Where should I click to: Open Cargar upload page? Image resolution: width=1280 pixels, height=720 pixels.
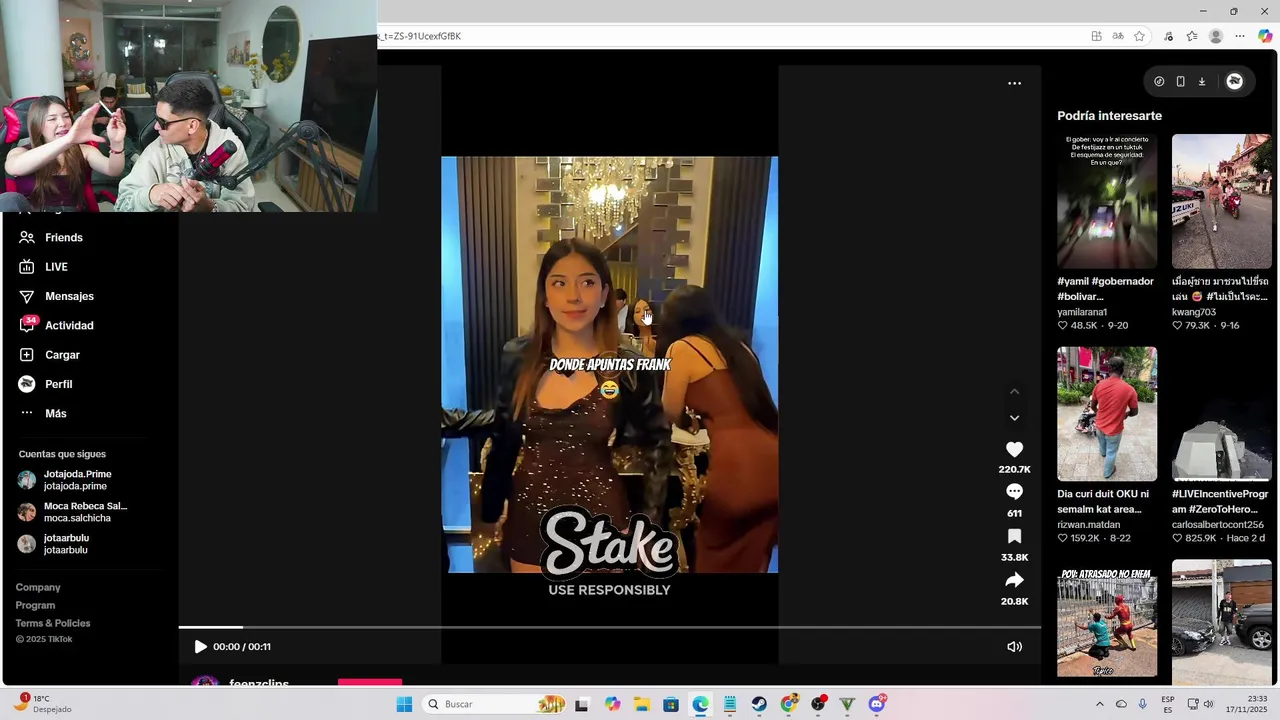(x=62, y=355)
